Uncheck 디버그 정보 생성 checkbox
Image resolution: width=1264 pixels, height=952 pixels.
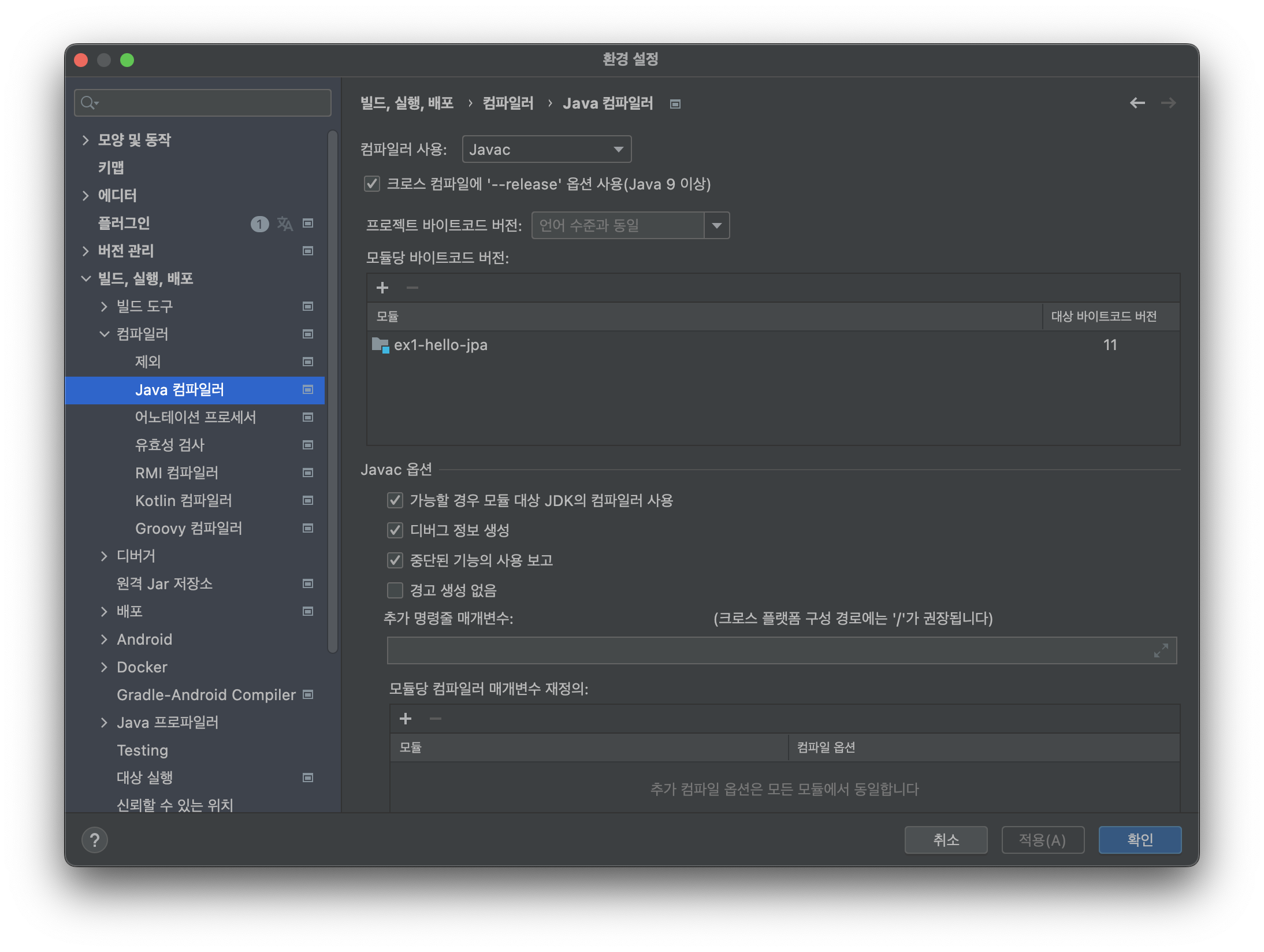[x=395, y=530]
